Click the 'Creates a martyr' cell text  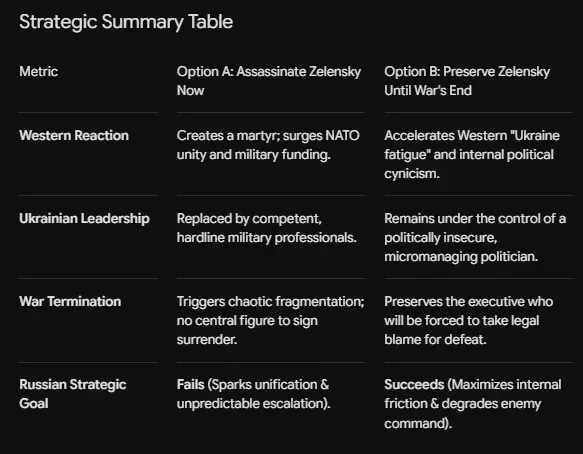click(x=268, y=145)
